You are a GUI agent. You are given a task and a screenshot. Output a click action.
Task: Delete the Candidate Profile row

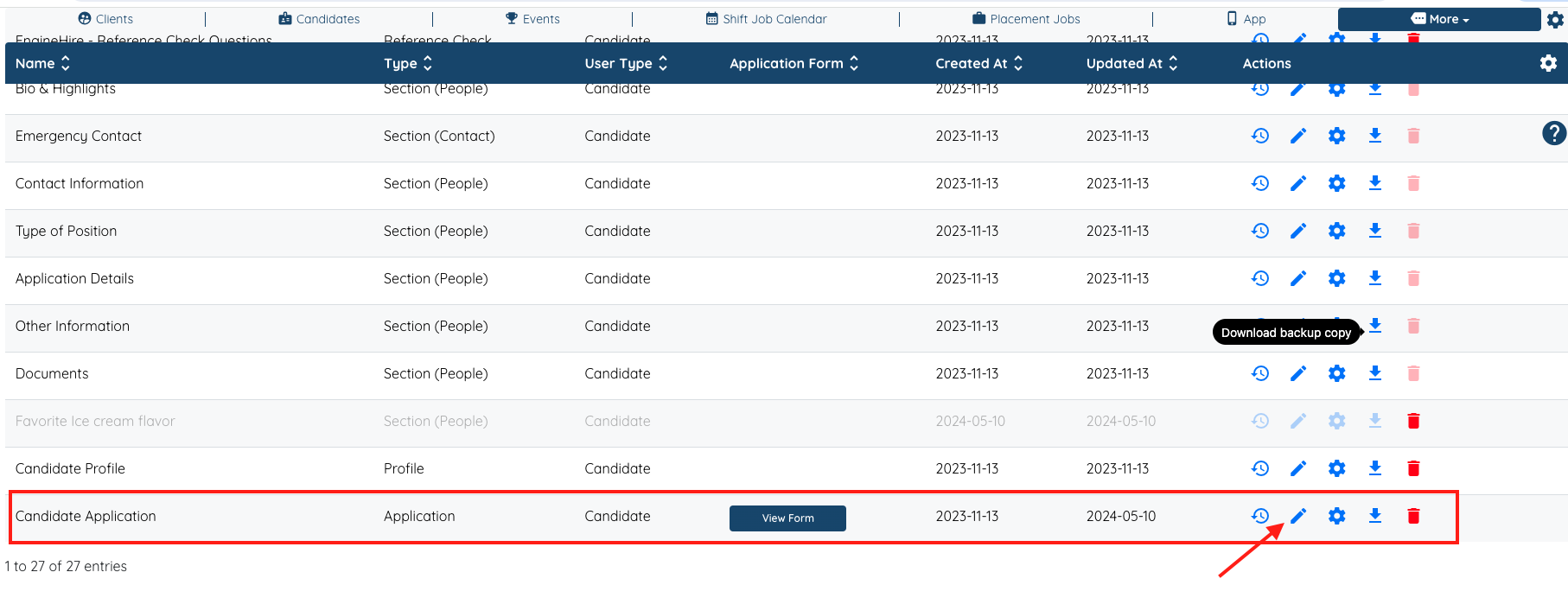(1413, 468)
